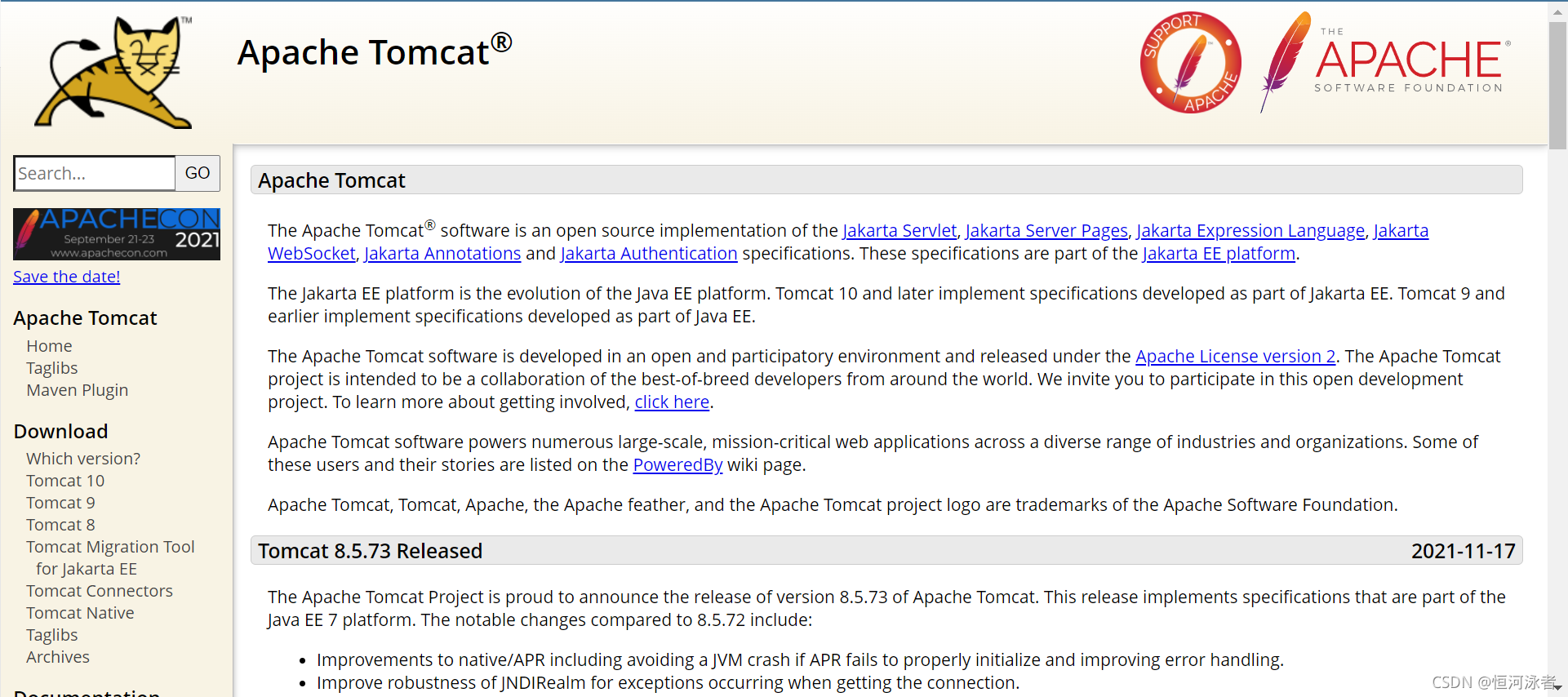
Task: Click the native/APR improvements bullet text
Action: pos(800,660)
